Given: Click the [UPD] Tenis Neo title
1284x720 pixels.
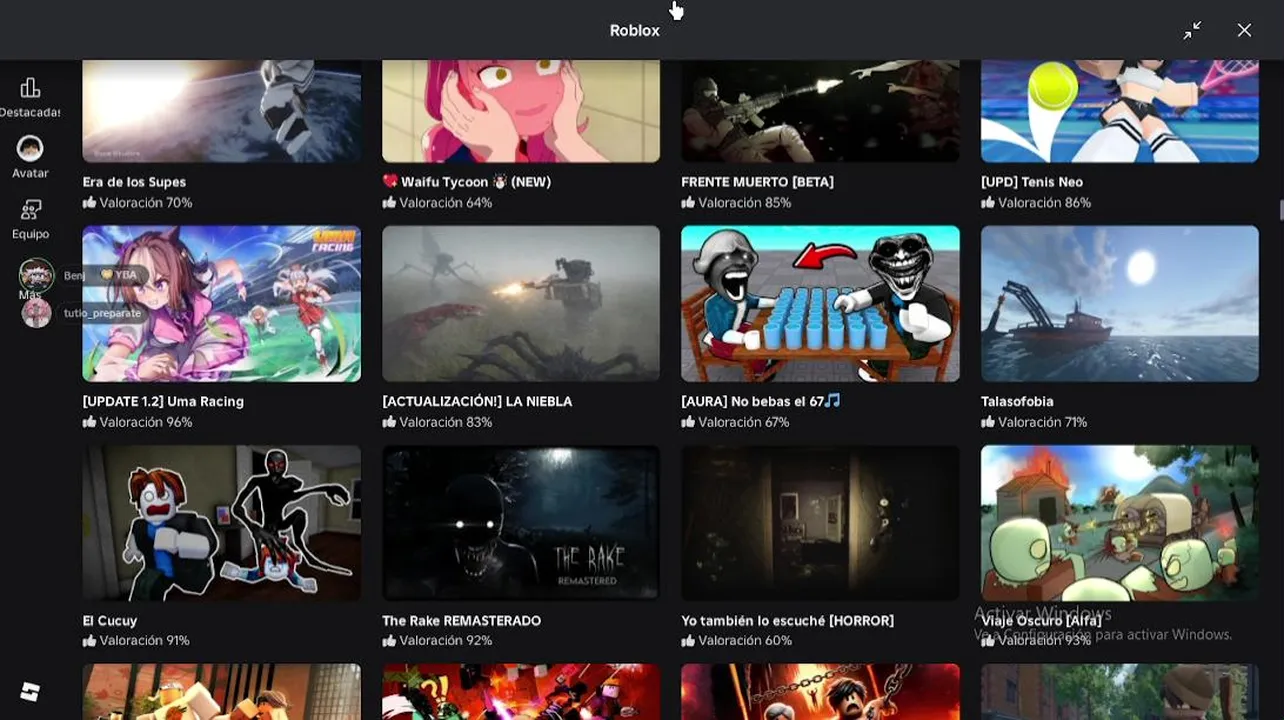Looking at the screenshot, I should point(1032,182).
